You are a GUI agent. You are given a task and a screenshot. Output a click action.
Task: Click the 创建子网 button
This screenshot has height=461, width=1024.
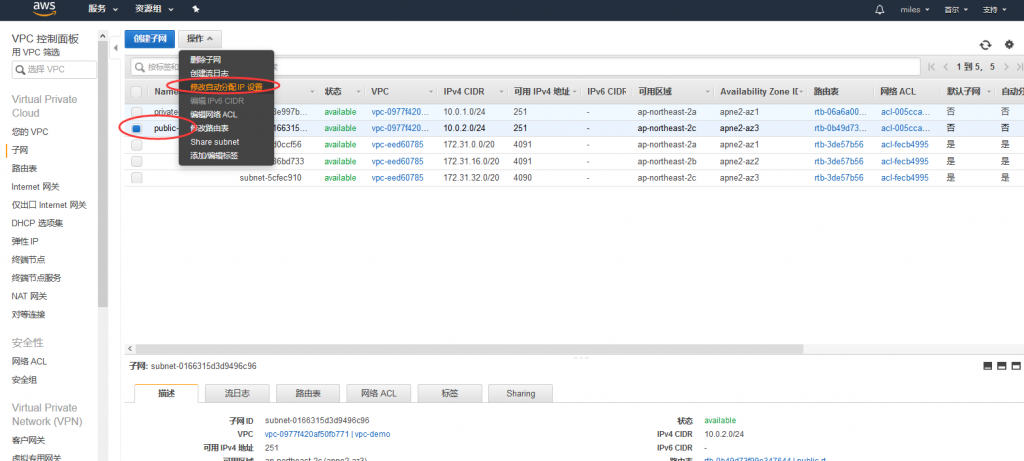[x=149, y=38]
